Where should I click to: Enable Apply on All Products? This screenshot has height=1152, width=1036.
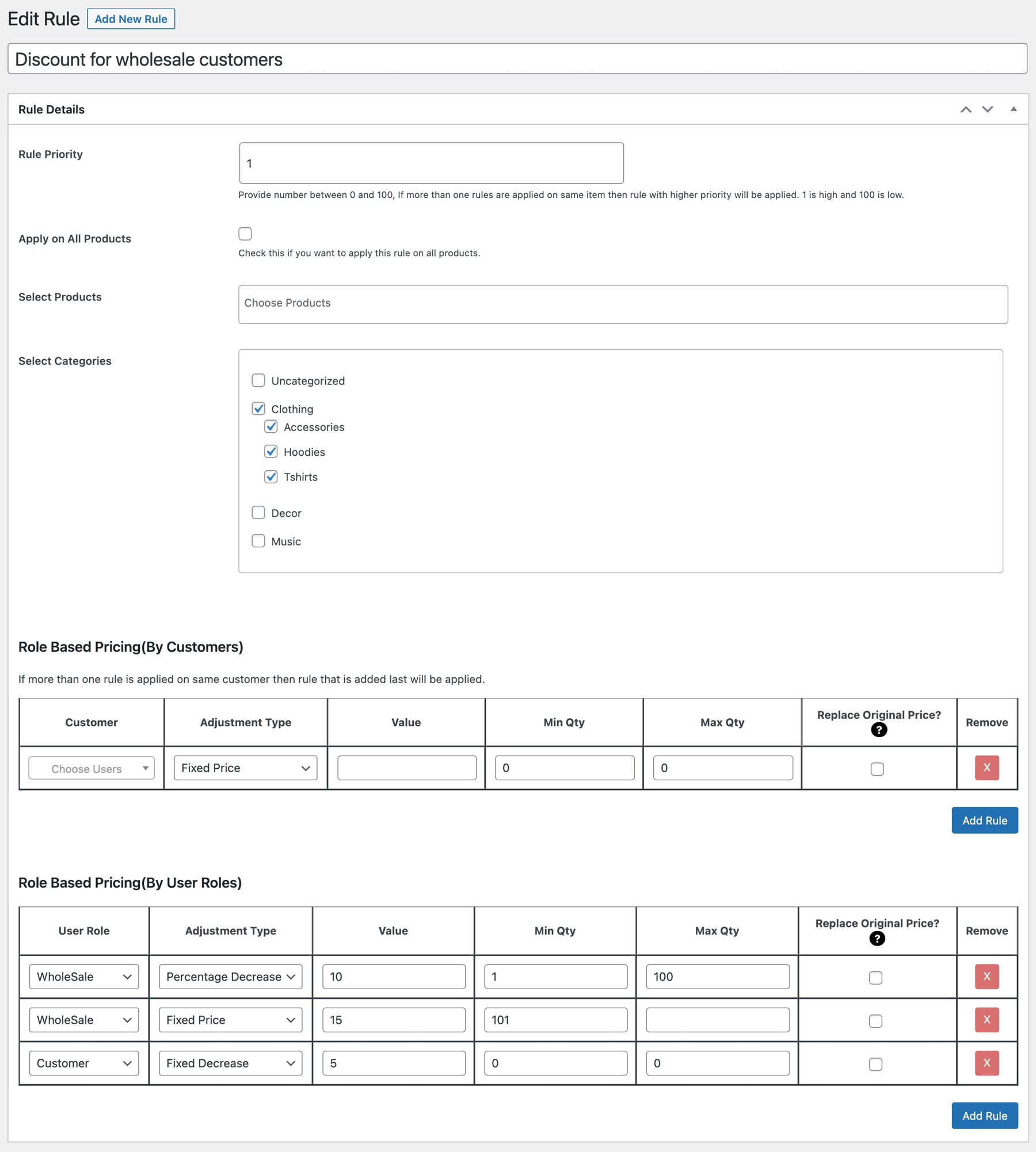pyautogui.click(x=245, y=234)
